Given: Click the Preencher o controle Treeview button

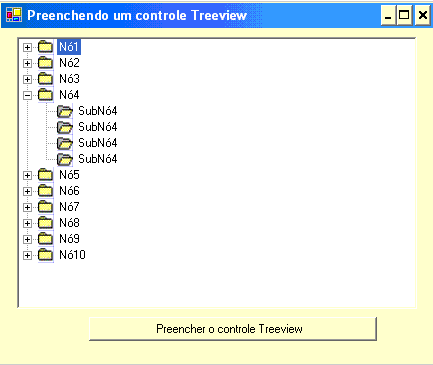Looking at the screenshot, I should pos(233,329).
